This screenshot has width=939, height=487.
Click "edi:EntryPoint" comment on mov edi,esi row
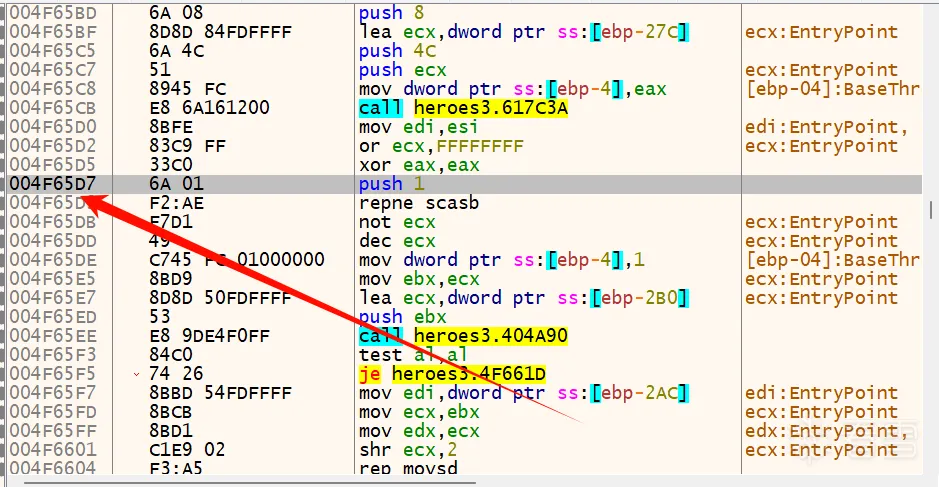point(826,127)
